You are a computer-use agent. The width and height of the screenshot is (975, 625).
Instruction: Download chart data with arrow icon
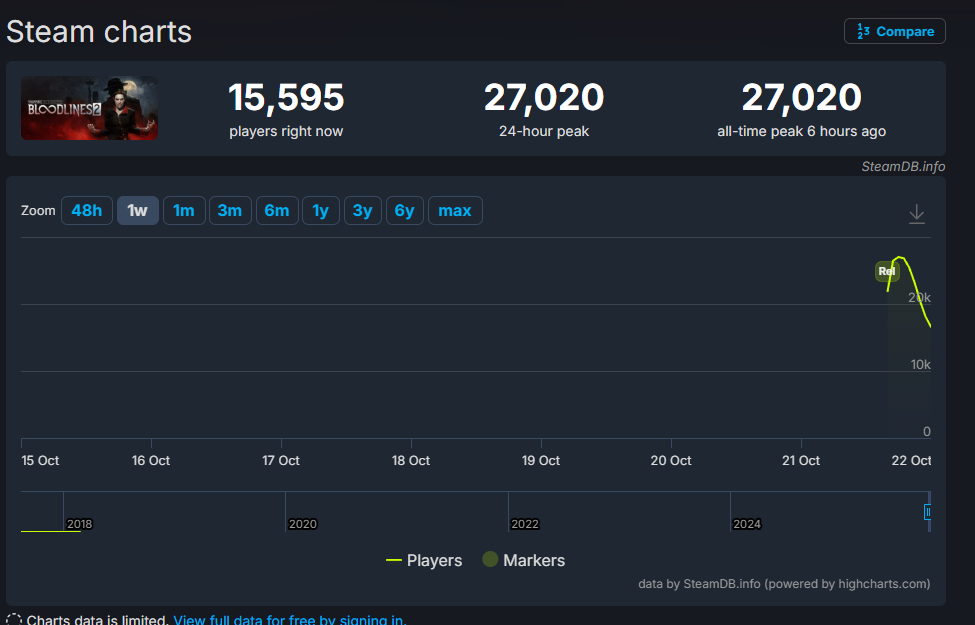coord(917,214)
